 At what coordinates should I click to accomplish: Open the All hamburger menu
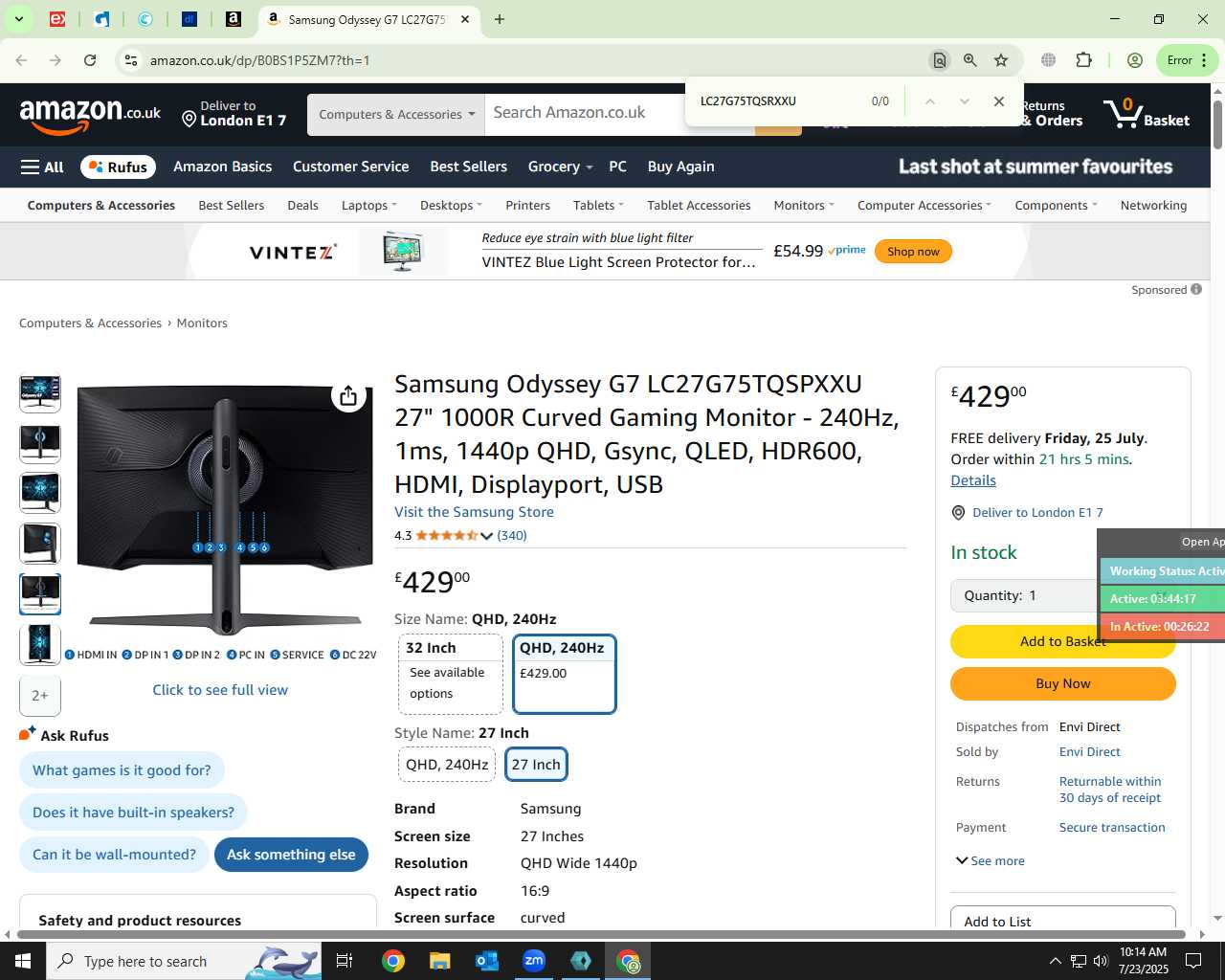coord(42,167)
